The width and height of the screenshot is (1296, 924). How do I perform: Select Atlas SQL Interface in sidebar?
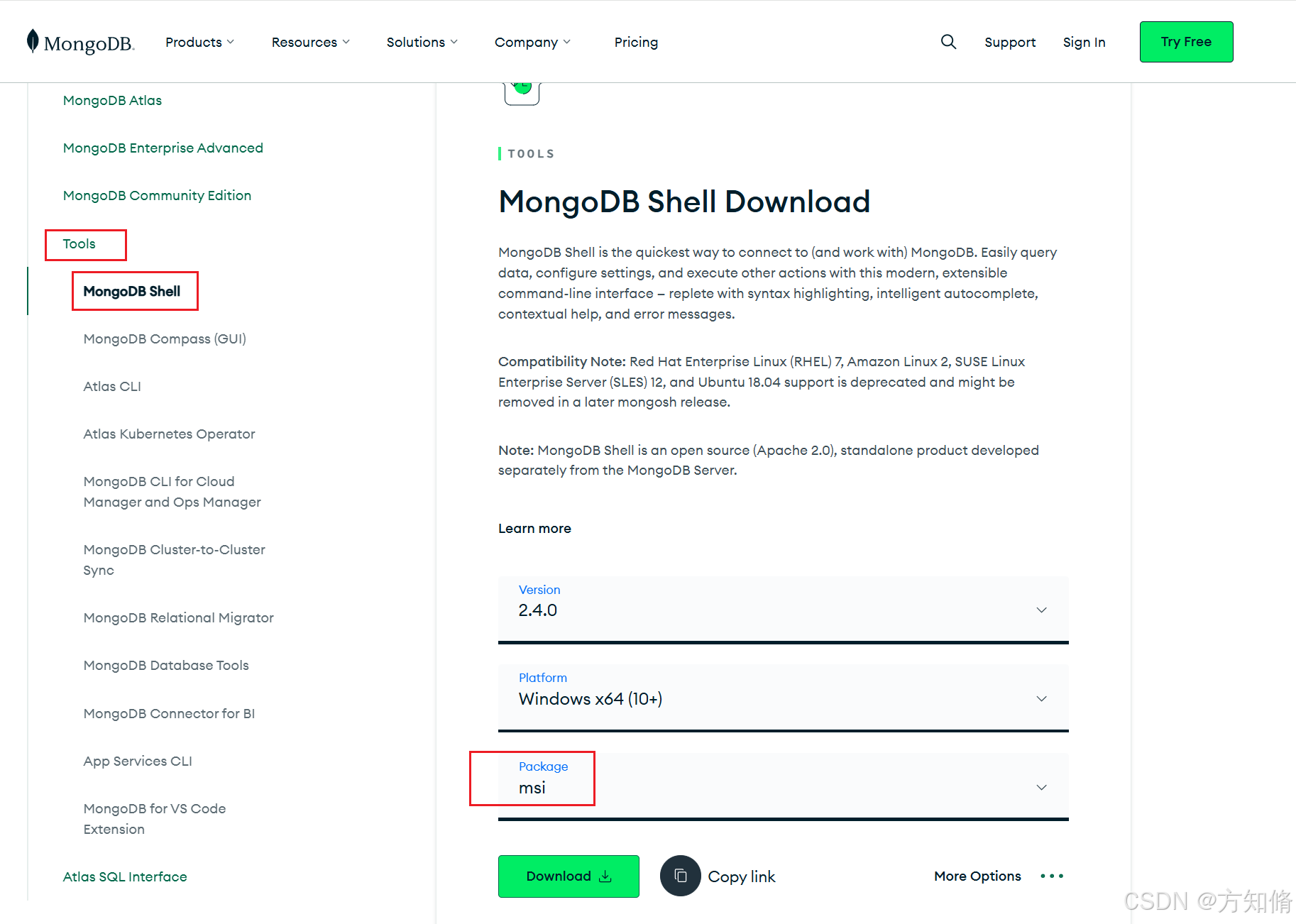tap(125, 876)
